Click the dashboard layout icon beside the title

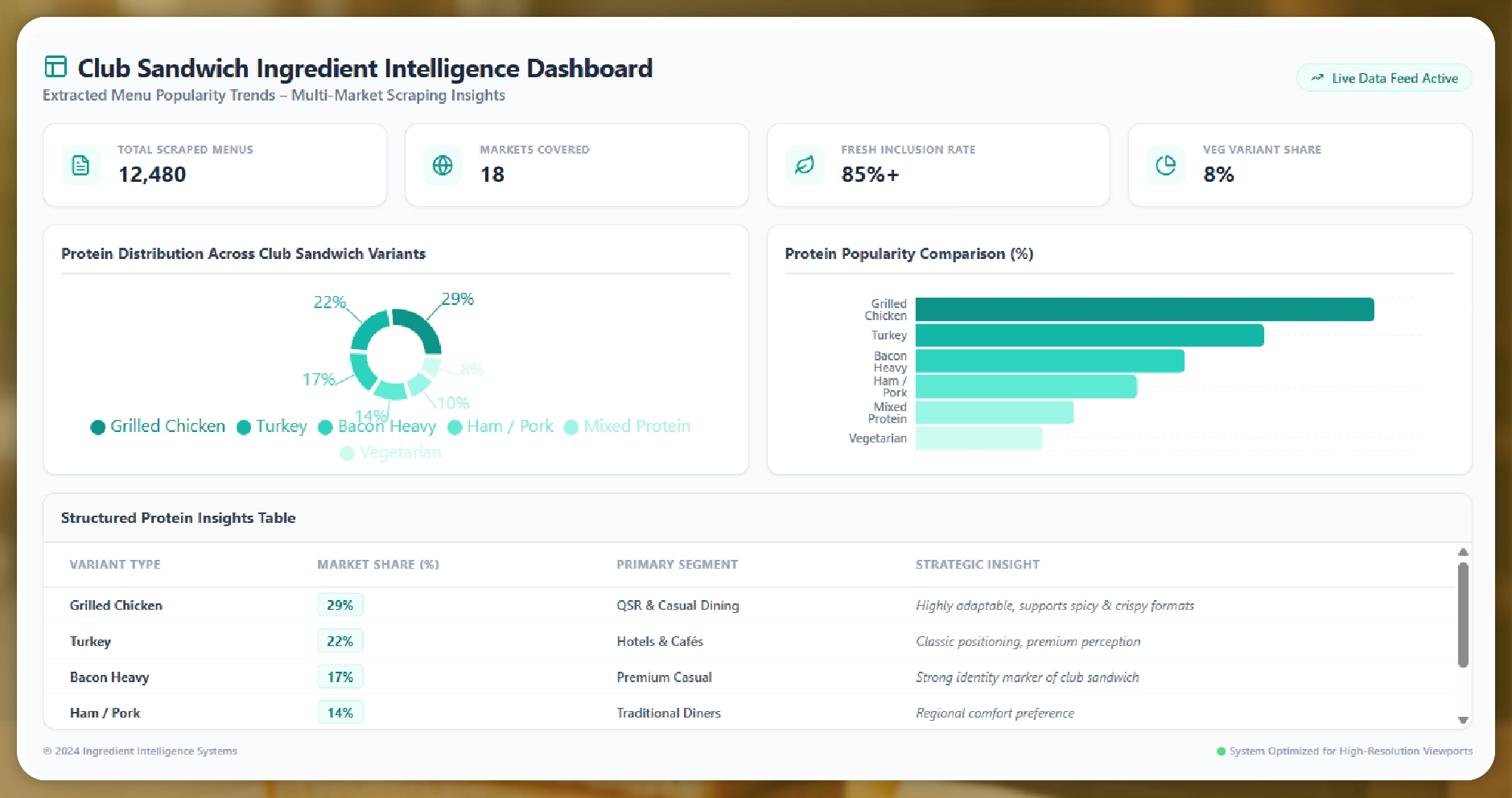[x=56, y=67]
